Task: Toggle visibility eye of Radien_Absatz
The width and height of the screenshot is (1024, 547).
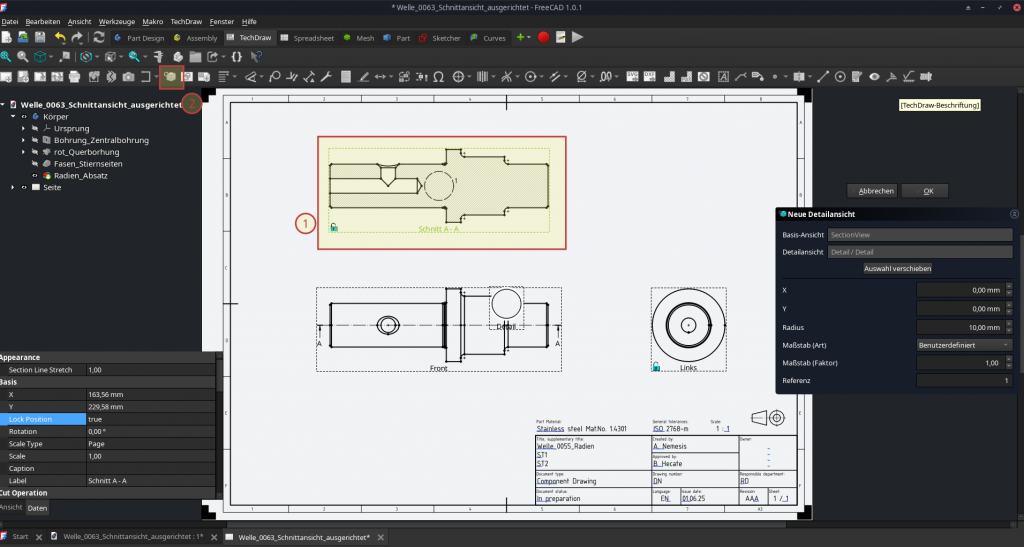Action: (x=35, y=175)
